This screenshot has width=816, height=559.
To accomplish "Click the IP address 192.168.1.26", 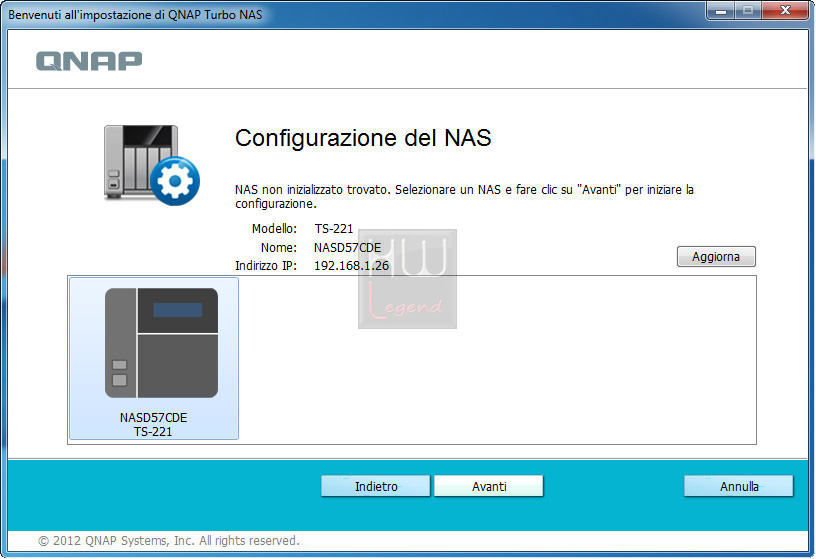I will pyautogui.click(x=351, y=265).
